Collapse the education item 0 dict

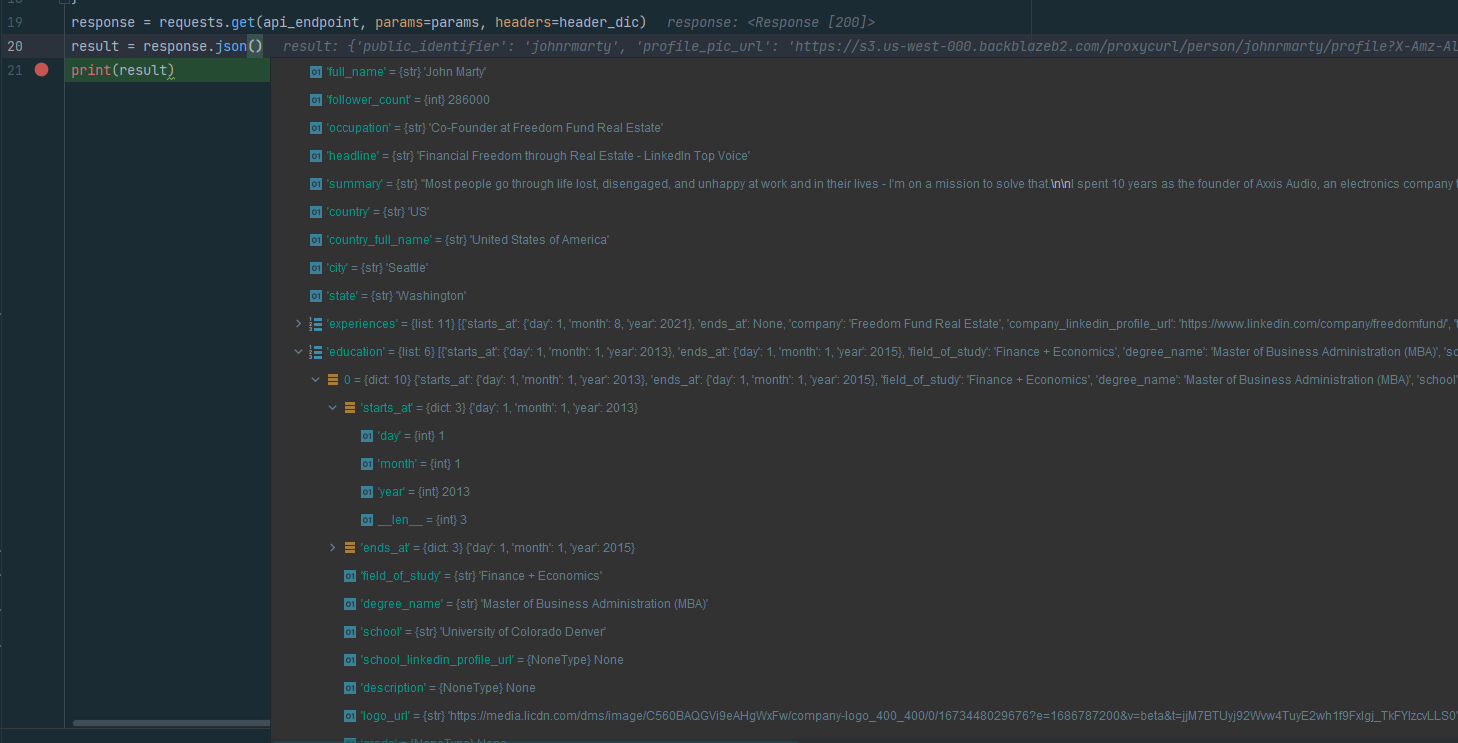tap(316, 380)
